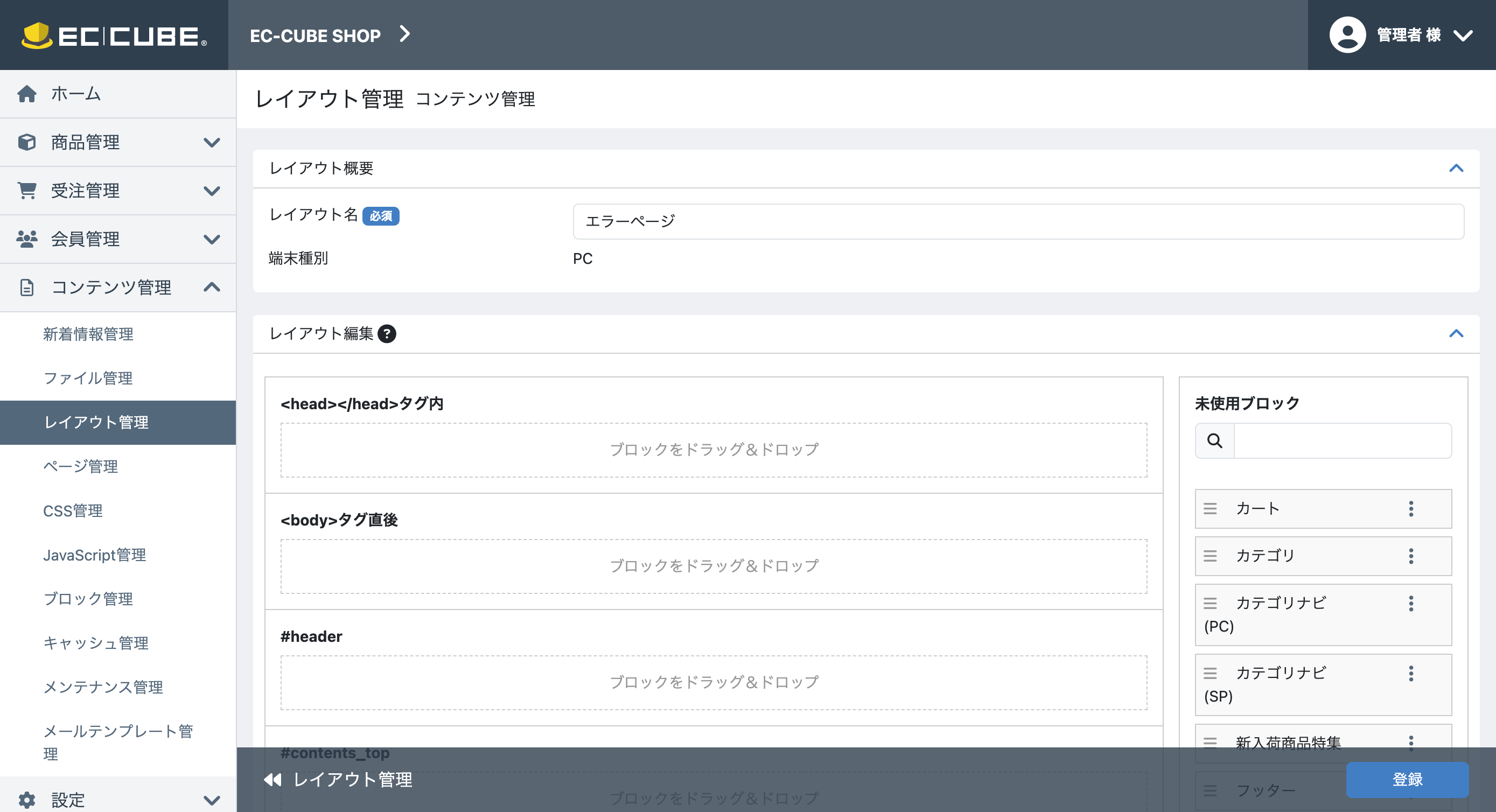Open カテゴリナビ(SP) options menu
The image size is (1496, 812).
point(1411,673)
